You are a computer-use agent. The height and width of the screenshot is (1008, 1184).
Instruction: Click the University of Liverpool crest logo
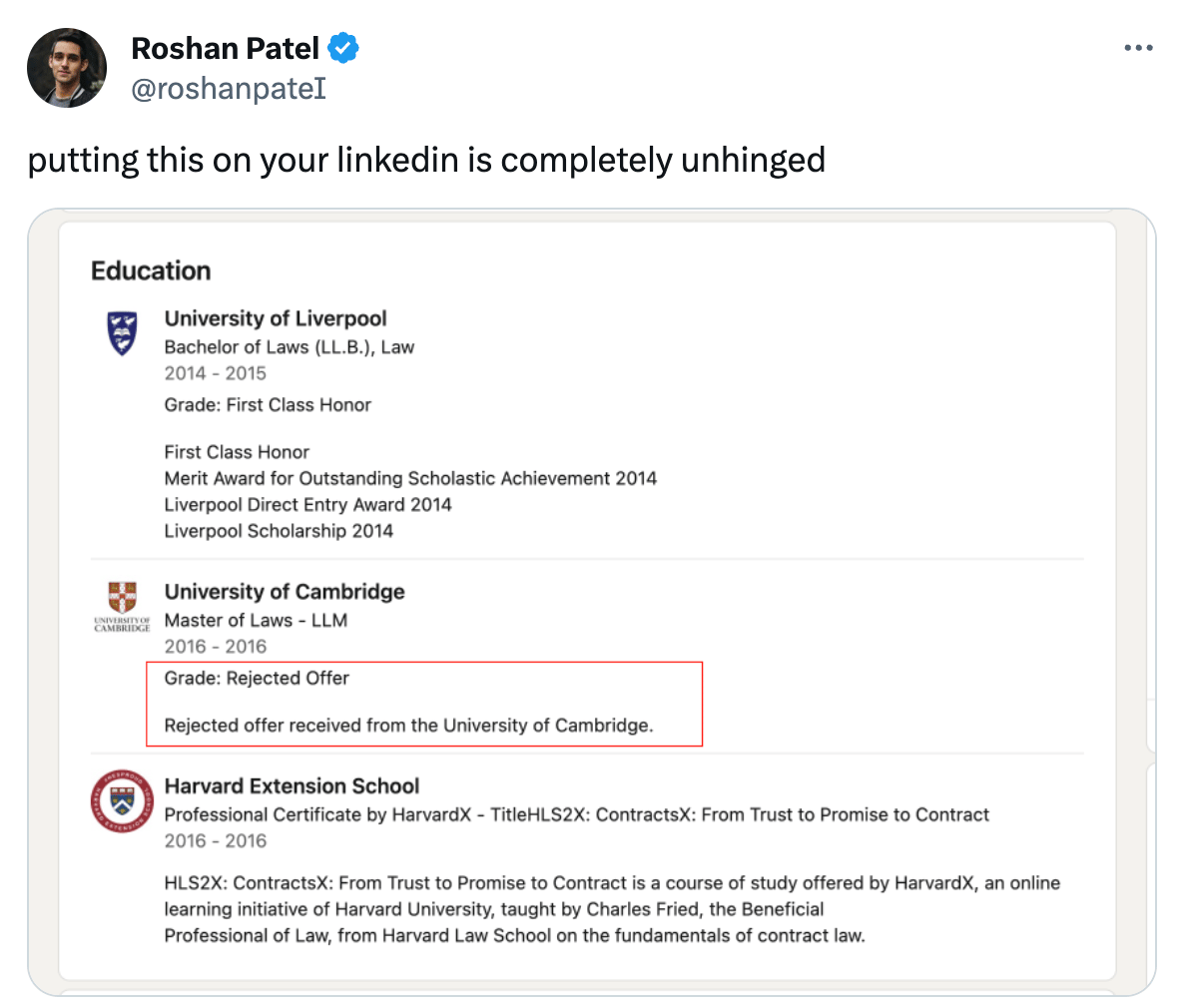[122, 332]
